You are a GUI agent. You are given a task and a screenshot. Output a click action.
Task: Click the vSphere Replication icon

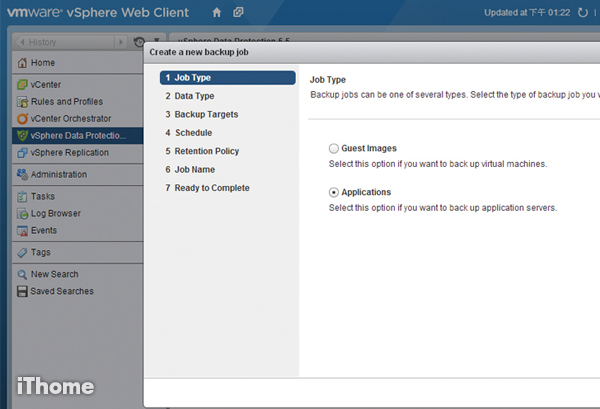21,153
